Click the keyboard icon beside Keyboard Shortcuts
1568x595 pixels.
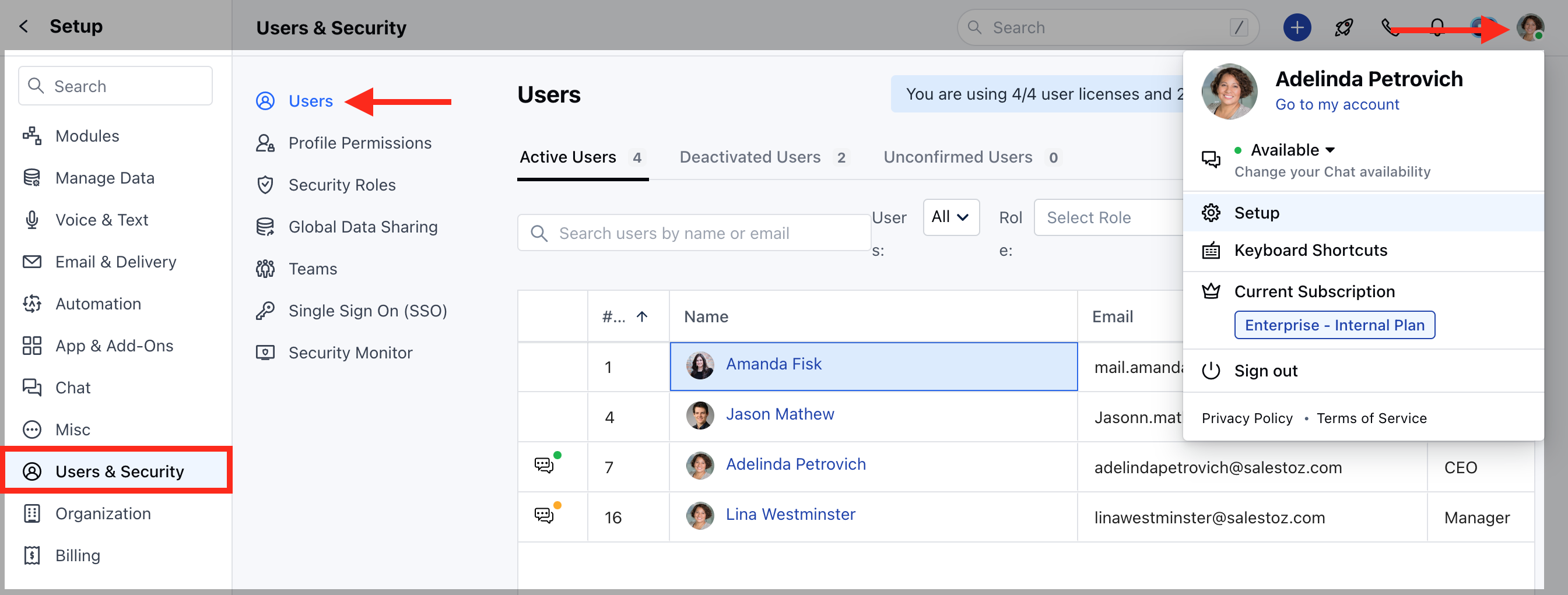(x=1211, y=251)
